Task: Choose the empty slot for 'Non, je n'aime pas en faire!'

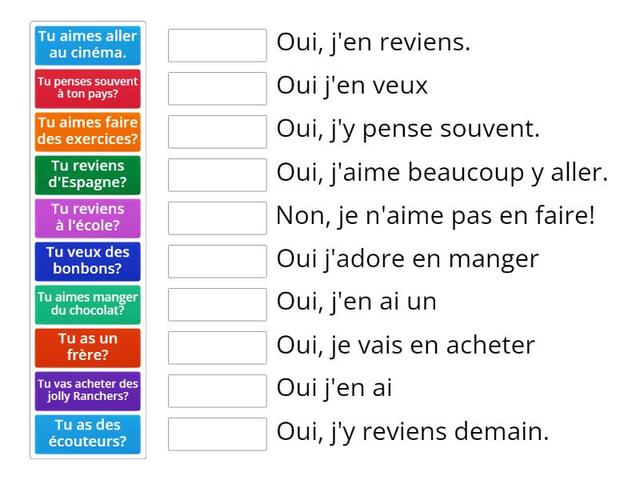Action: pyautogui.click(x=217, y=218)
